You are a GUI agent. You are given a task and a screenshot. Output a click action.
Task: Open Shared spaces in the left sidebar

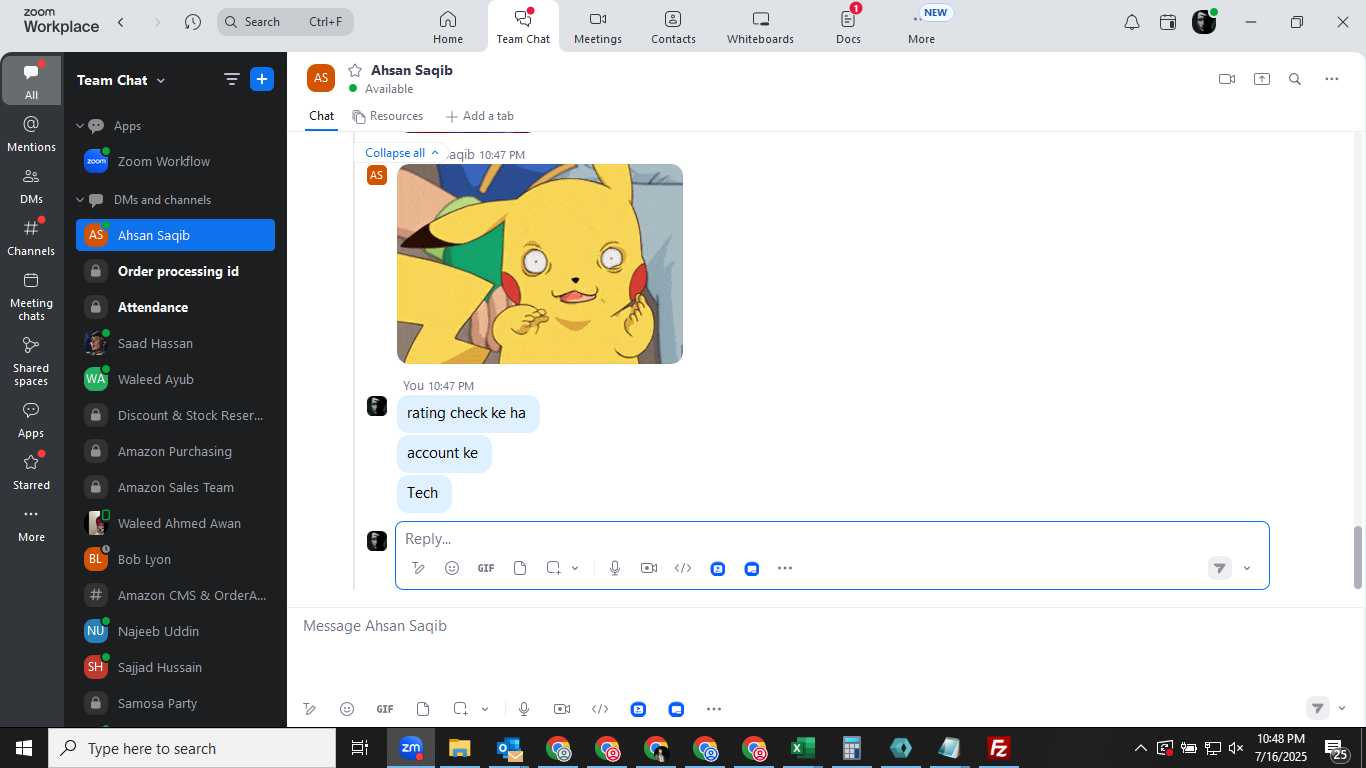pos(31,361)
